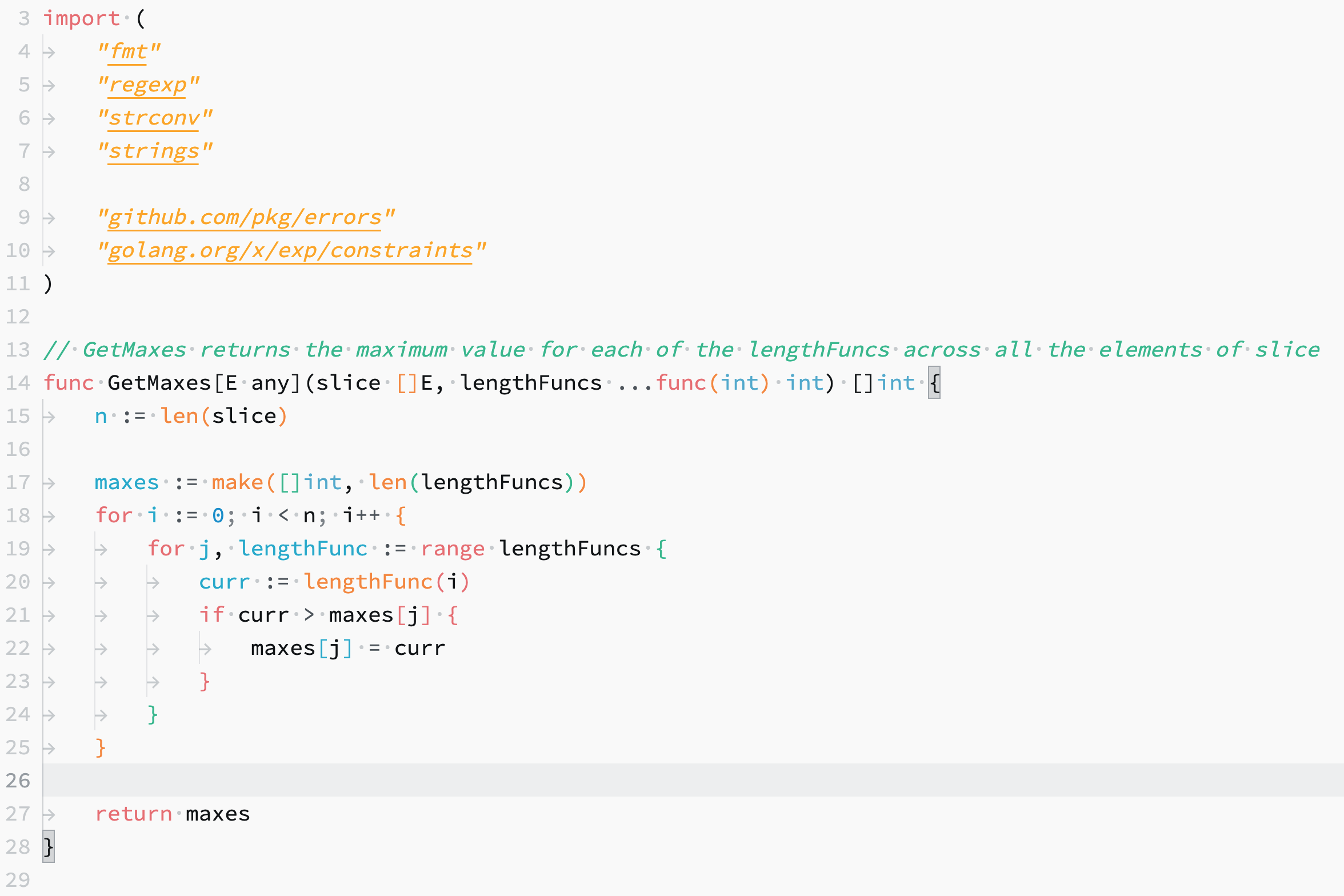Screen dimensions: 1344x896
Task: Click 'maxes' after return on line 27
Action: tap(218, 814)
